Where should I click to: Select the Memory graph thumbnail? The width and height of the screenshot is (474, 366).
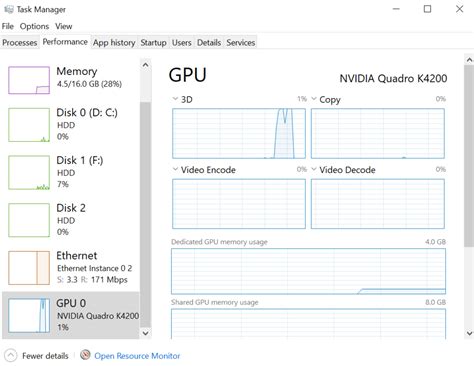pyautogui.click(x=29, y=80)
